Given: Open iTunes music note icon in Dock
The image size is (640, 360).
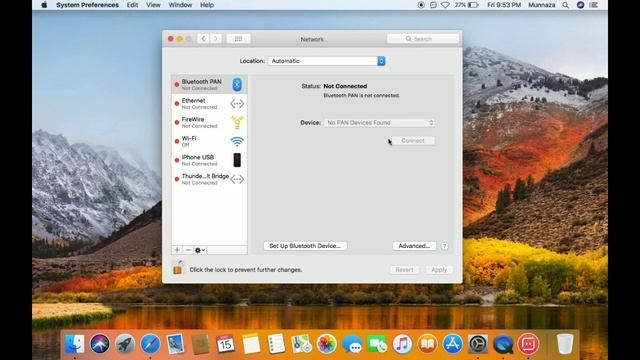Looking at the screenshot, I should click(x=402, y=344).
